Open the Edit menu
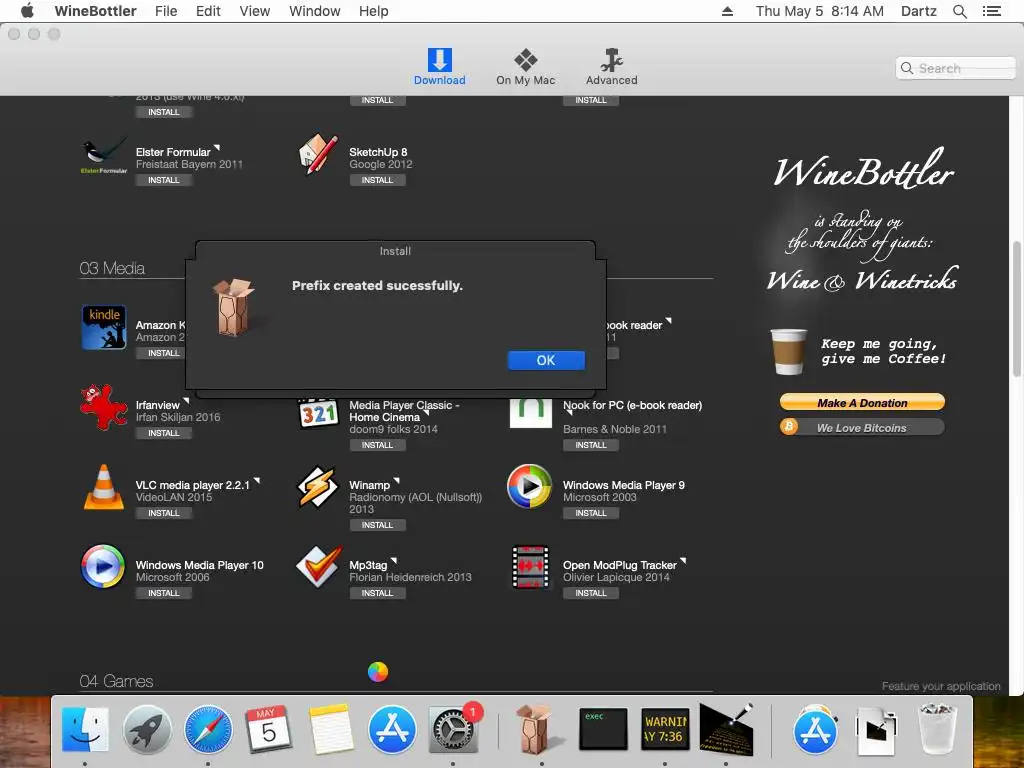This screenshot has height=768, width=1024. (x=208, y=11)
